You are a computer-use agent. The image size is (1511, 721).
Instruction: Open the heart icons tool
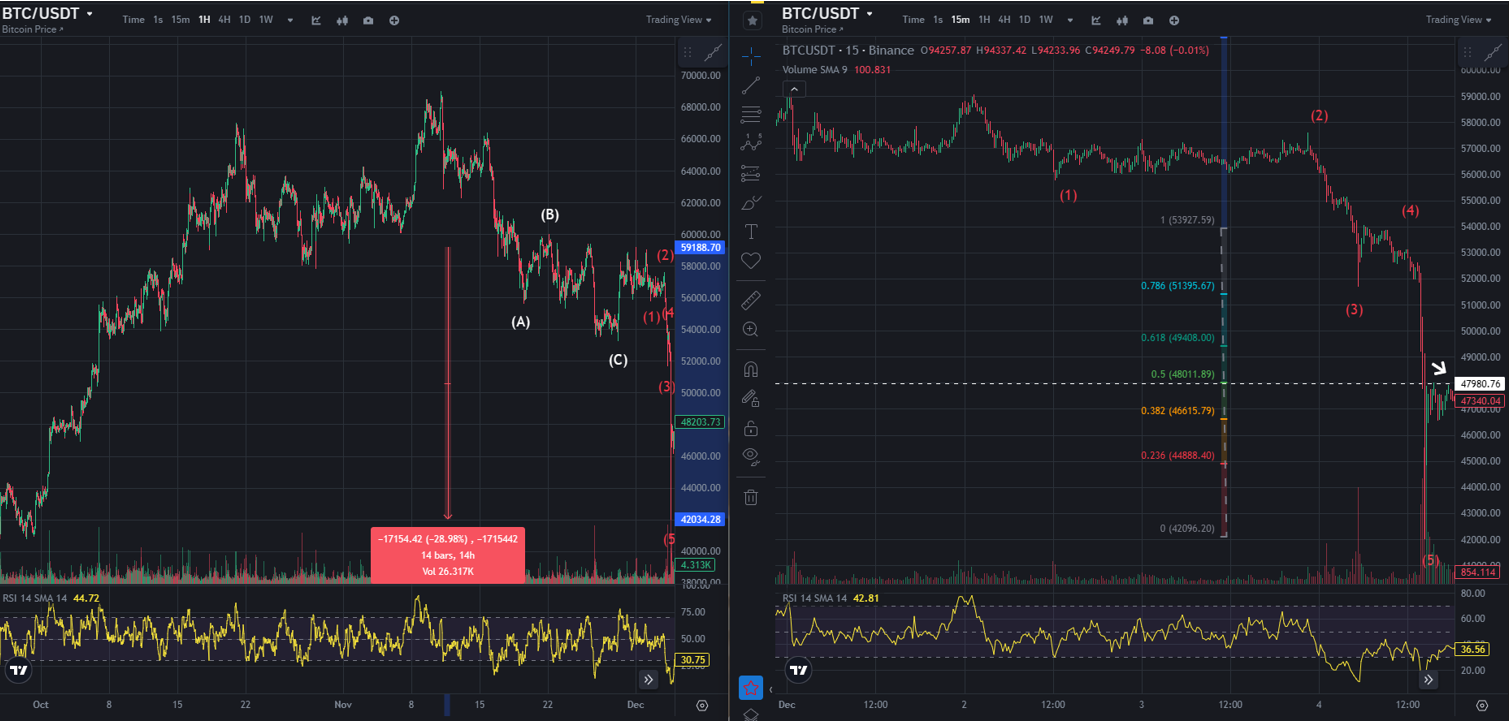(751, 261)
